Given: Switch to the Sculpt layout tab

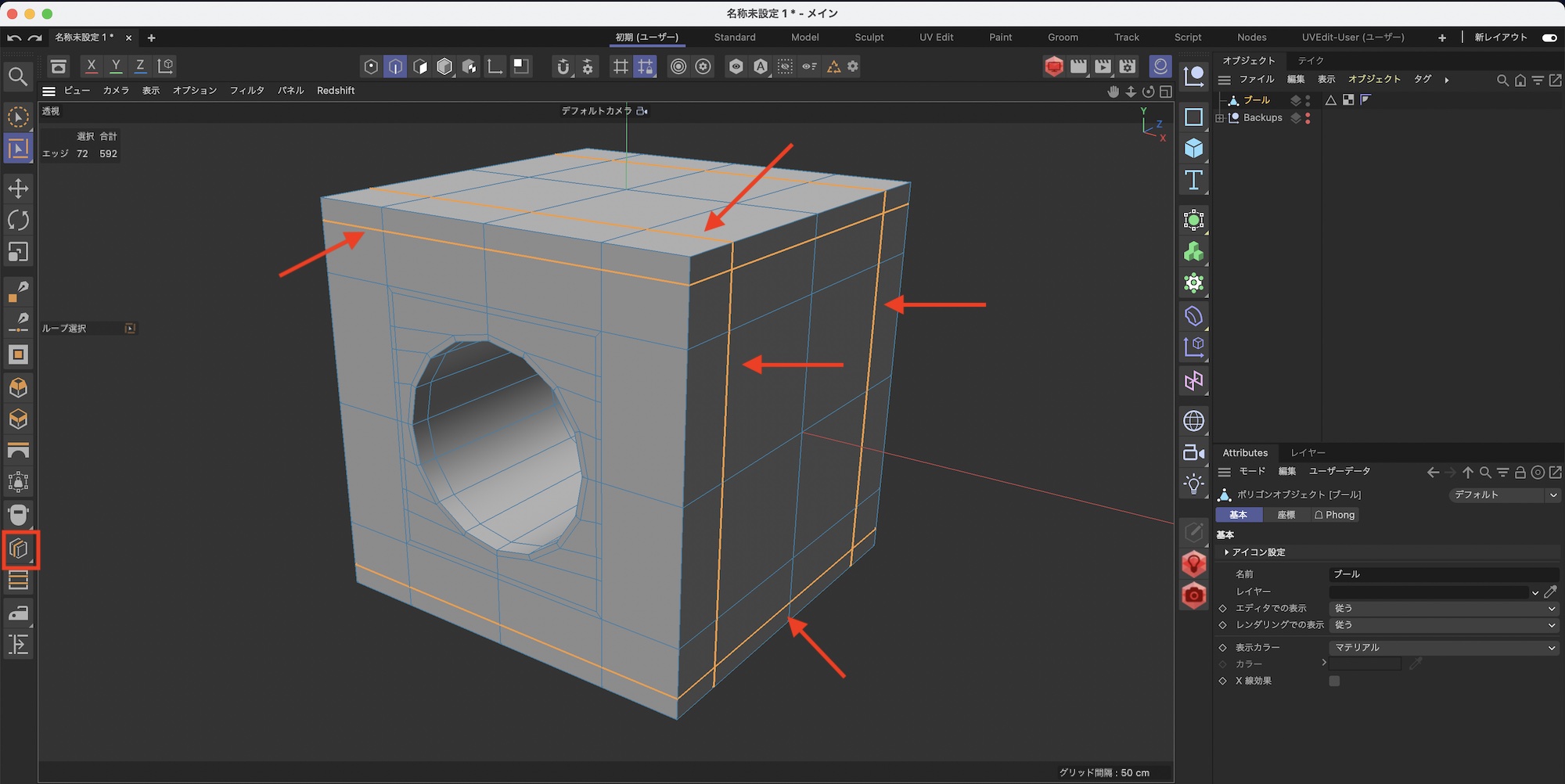Looking at the screenshot, I should [869, 38].
